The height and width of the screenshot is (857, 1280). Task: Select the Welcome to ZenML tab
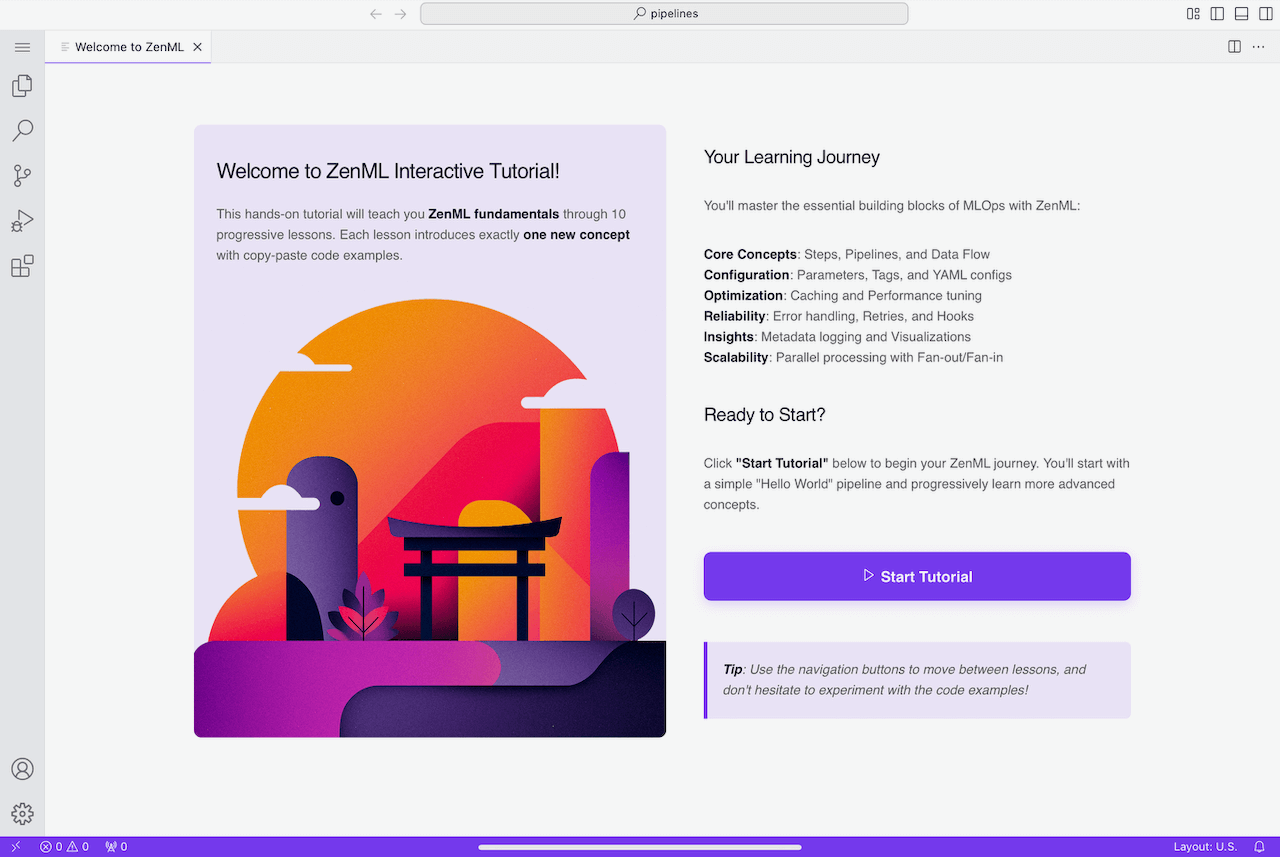pyautogui.click(x=129, y=47)
